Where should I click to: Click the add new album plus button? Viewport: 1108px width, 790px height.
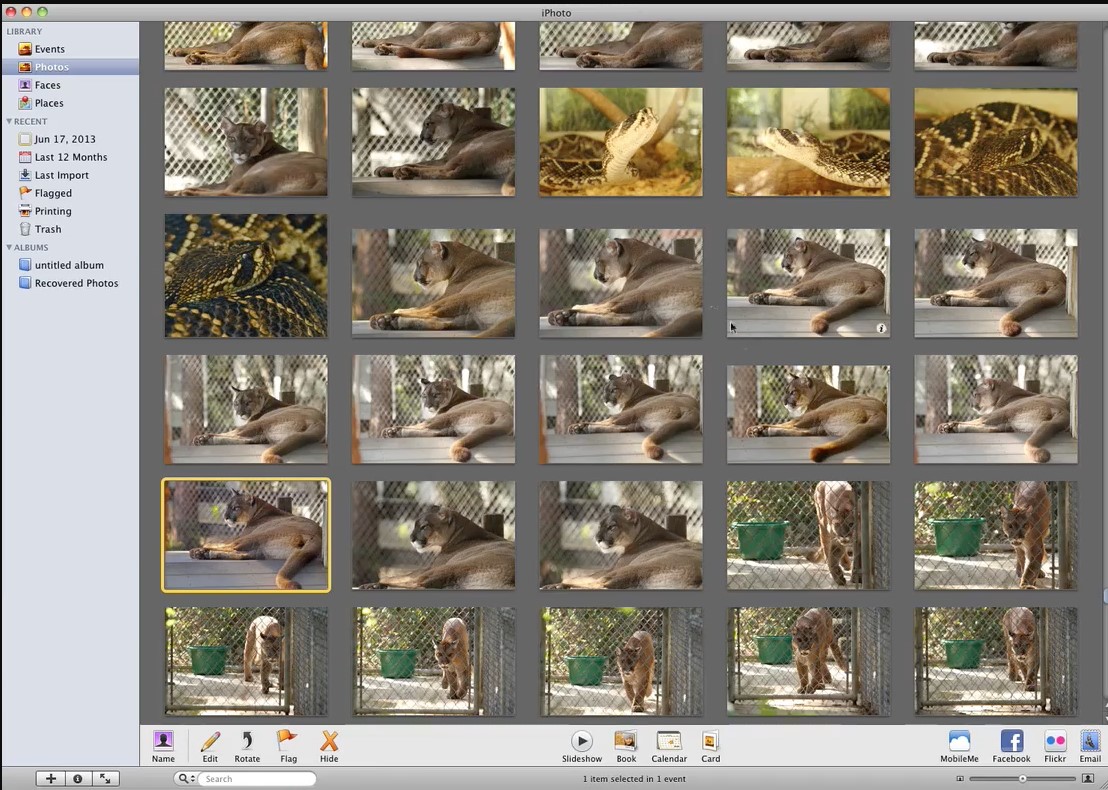pos(51,779)
